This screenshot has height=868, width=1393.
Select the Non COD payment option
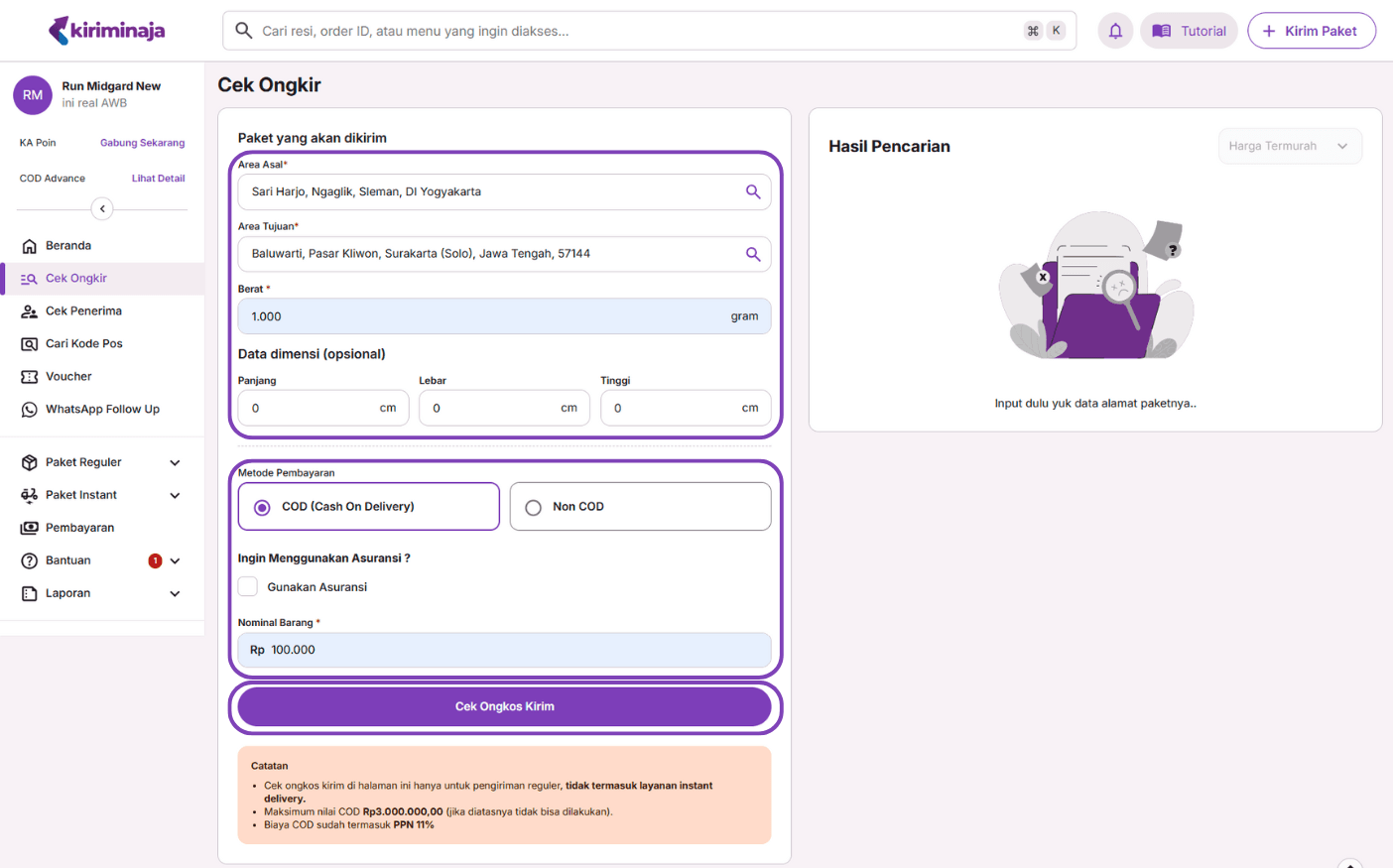point(534,507)
